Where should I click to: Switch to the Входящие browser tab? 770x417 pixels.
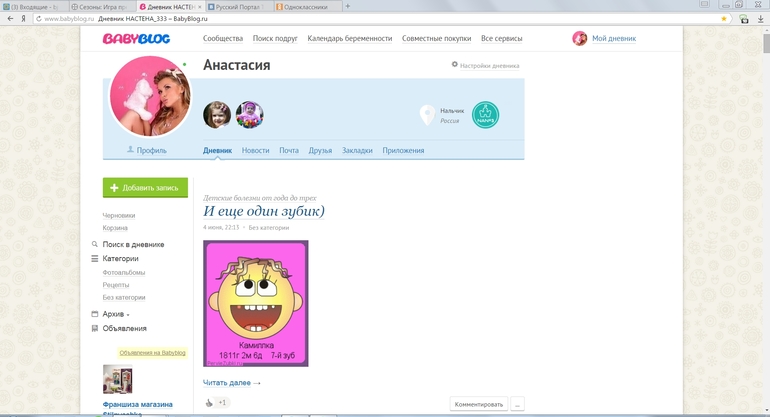33,7
